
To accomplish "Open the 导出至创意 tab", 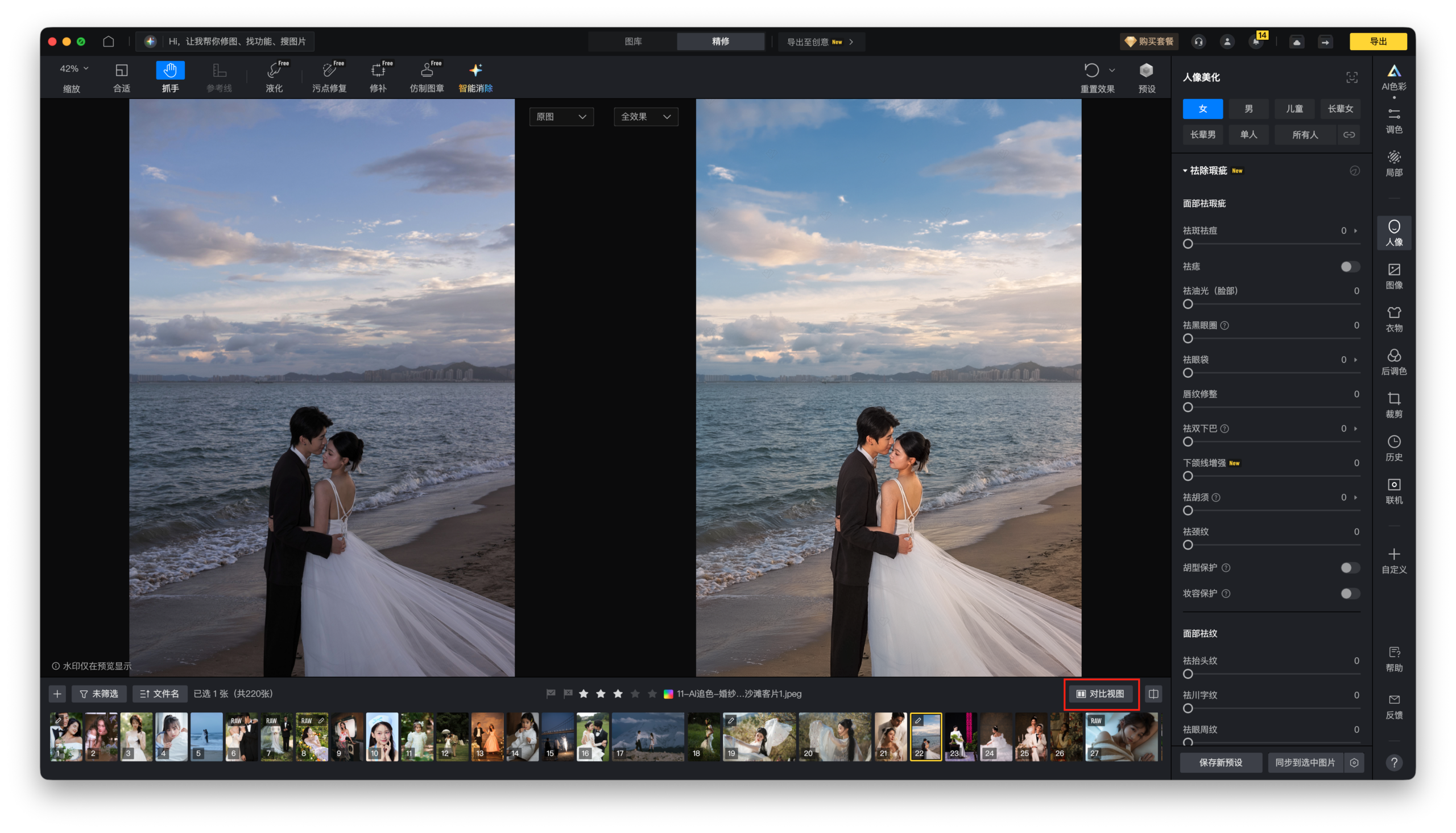I will pyautogui.click(x=821, y=42).
